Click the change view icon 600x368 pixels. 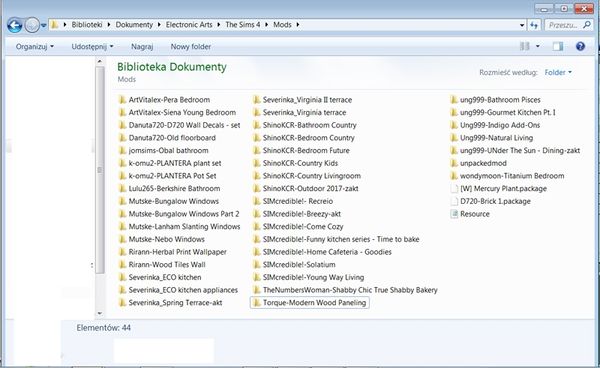(525, 46)
